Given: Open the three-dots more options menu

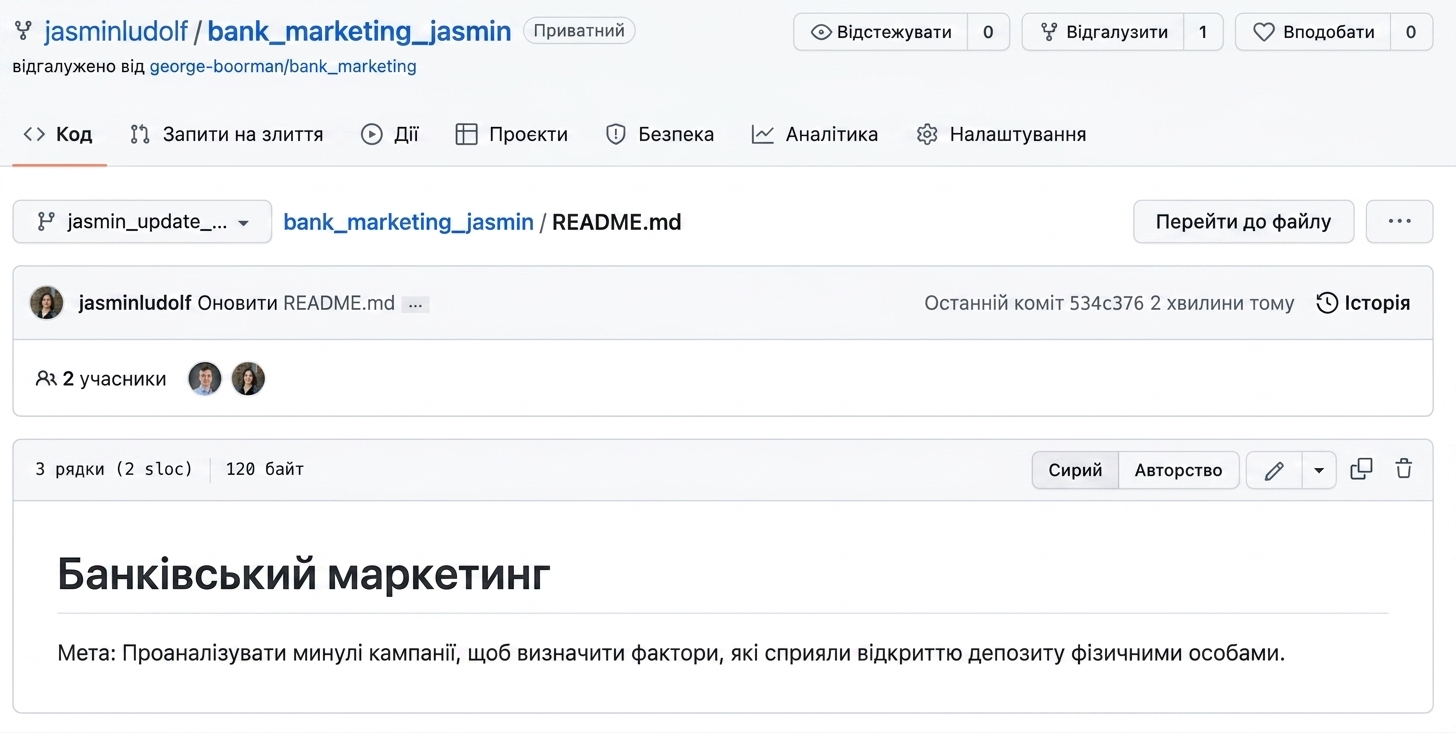Looking at the screenshot, I should (x=1399, y=222).
